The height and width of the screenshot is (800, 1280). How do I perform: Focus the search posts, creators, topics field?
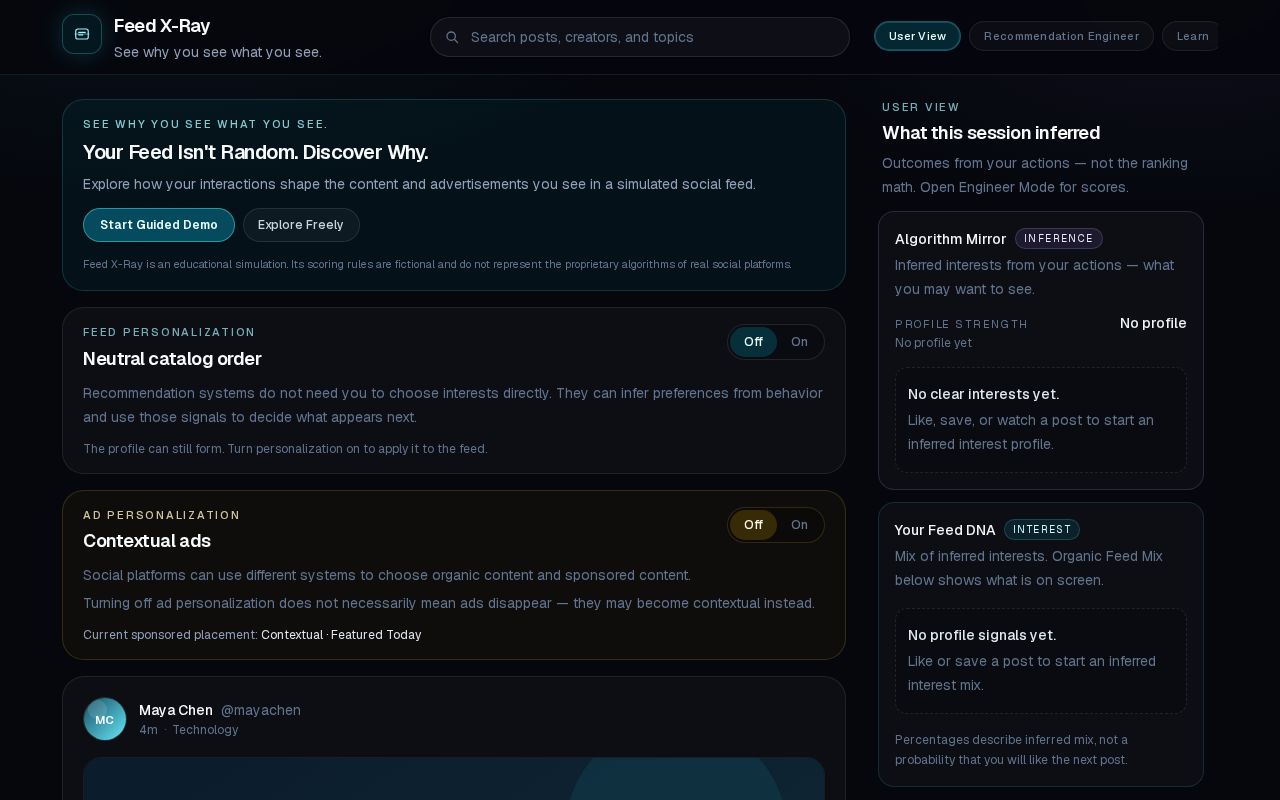click(640, 37)
